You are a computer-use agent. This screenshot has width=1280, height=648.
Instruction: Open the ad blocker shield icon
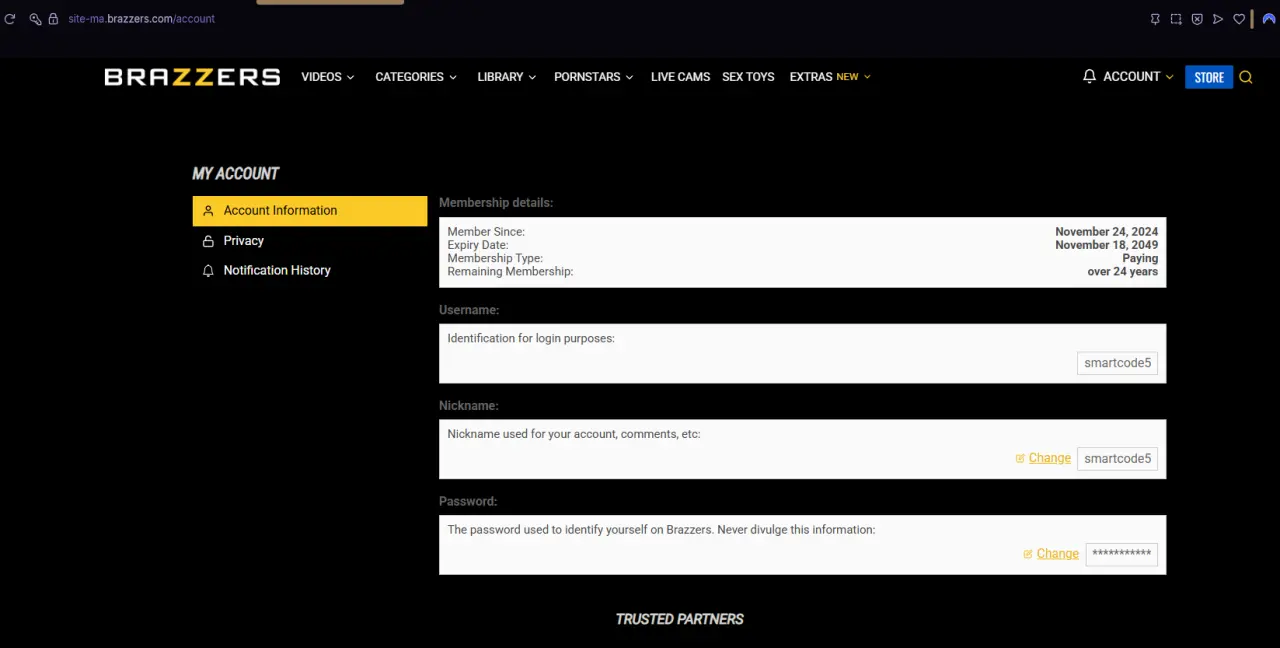(x=1197, y=19)
